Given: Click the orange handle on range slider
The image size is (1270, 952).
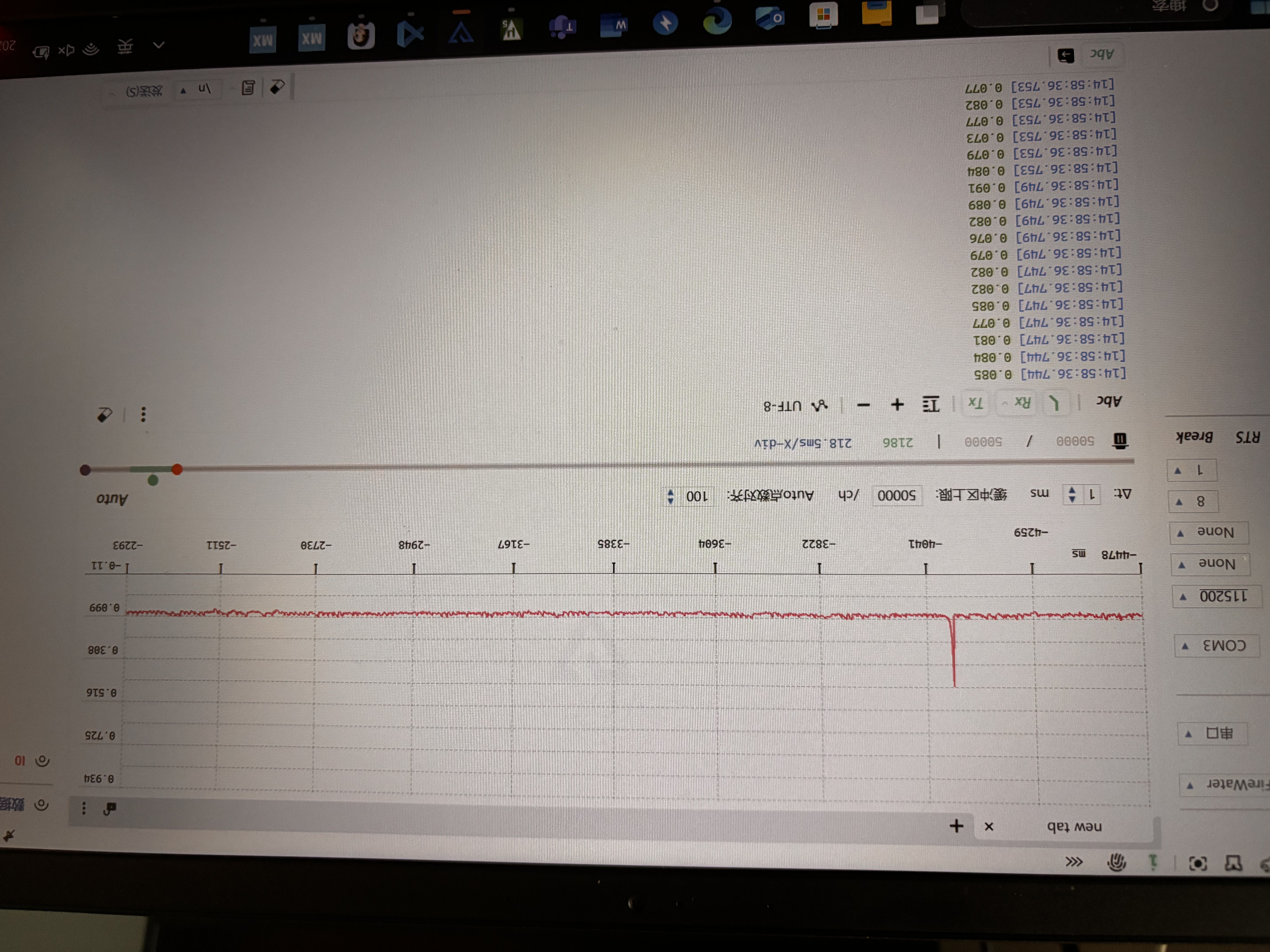Looking at the screenshot, I should coord(177,469).
